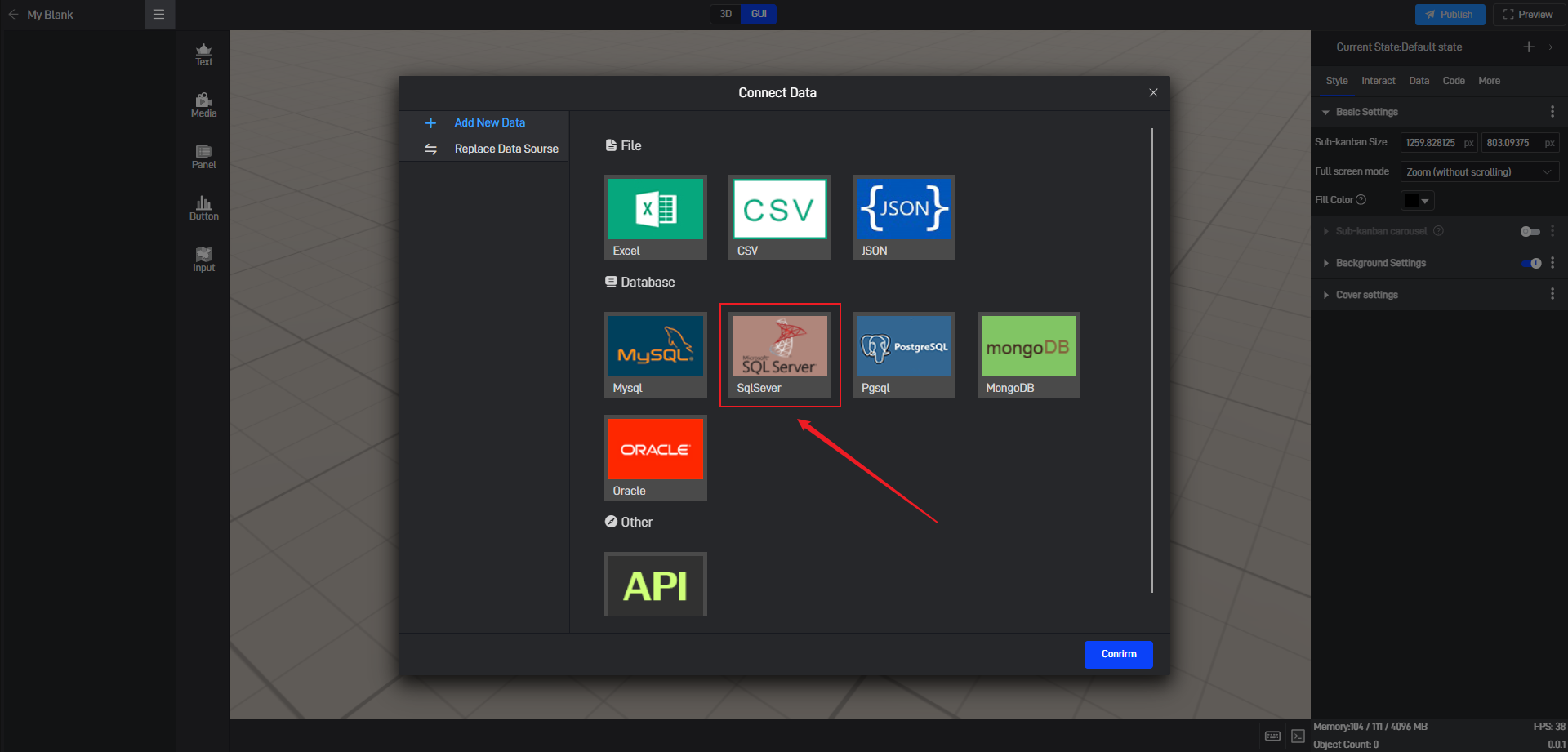The width and height of the screenshot is (1568, 752).
Task: Expand the Background Settings section
Action: (x=1325, y=264)
